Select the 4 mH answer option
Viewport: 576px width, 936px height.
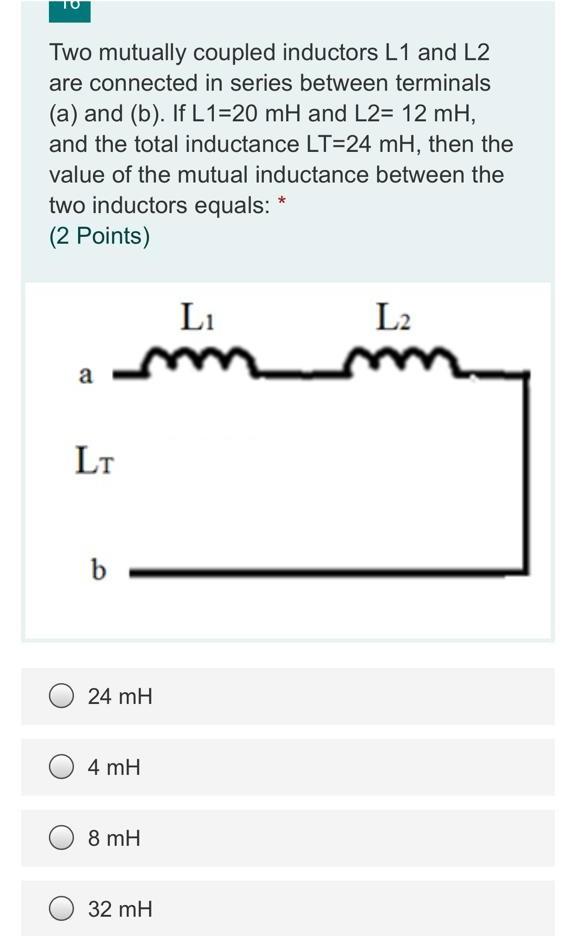point(62,765)
